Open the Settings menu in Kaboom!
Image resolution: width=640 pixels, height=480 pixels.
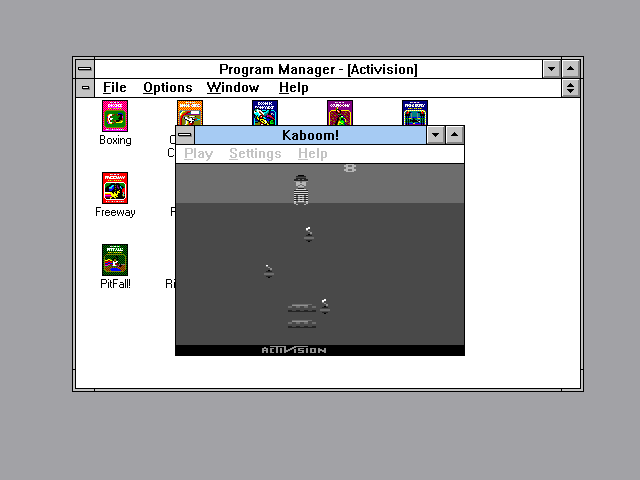255,153
